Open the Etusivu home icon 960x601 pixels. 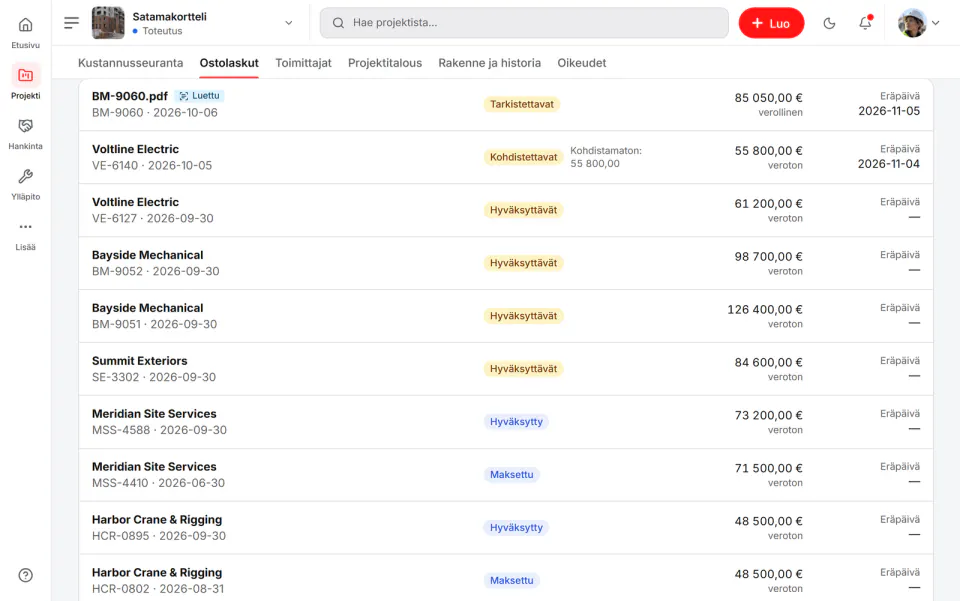pos(25,25)
